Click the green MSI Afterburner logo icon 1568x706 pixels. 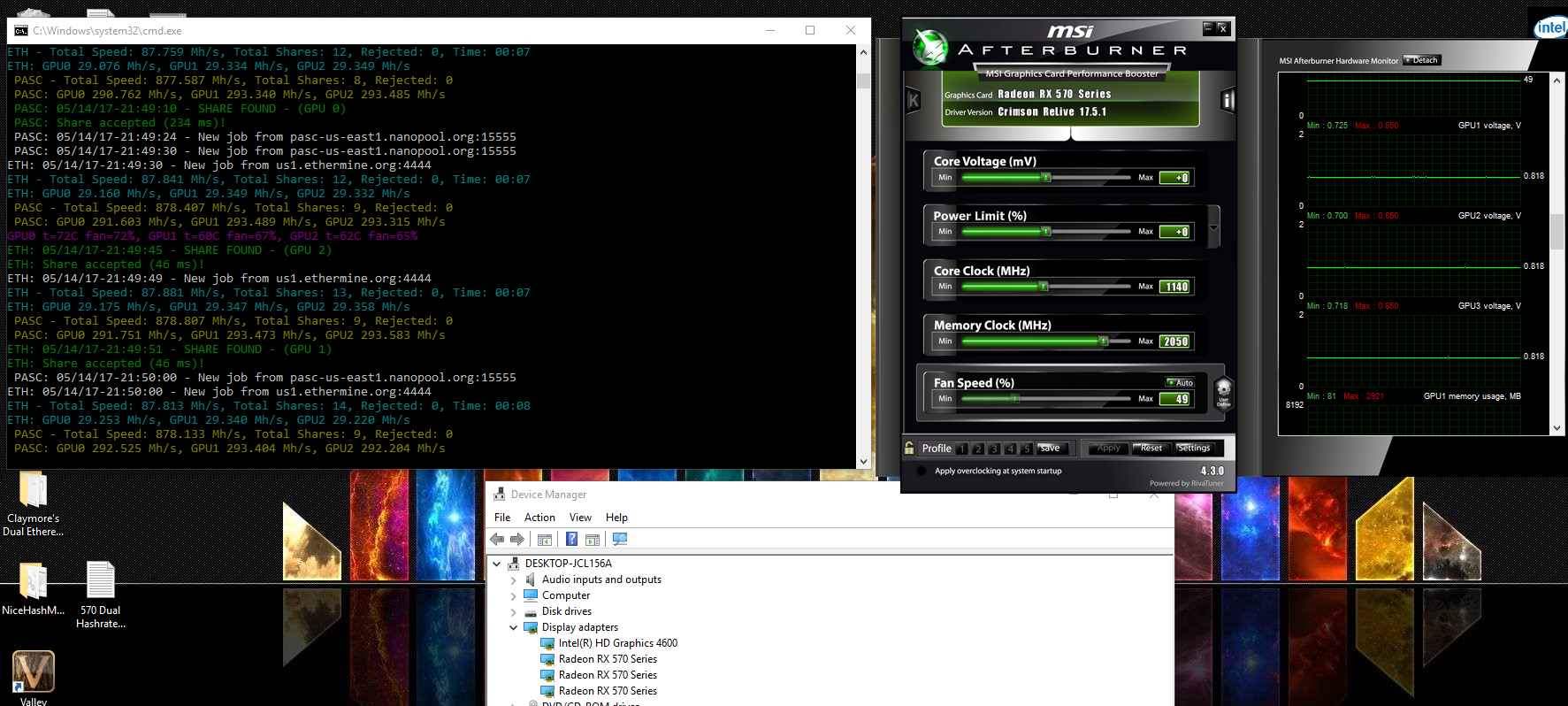click(x=930, y=48)
